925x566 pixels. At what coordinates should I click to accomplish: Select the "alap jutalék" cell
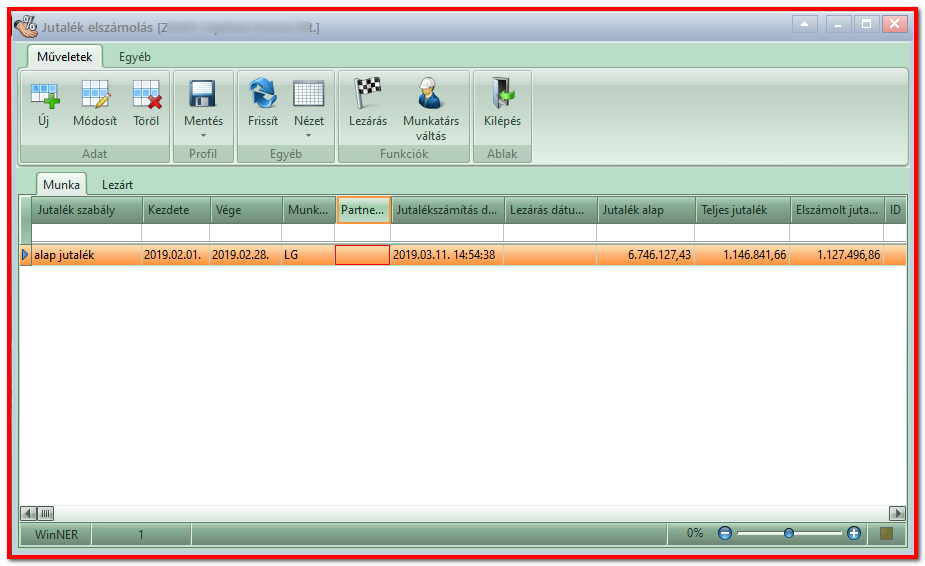[x=86, y=255]
